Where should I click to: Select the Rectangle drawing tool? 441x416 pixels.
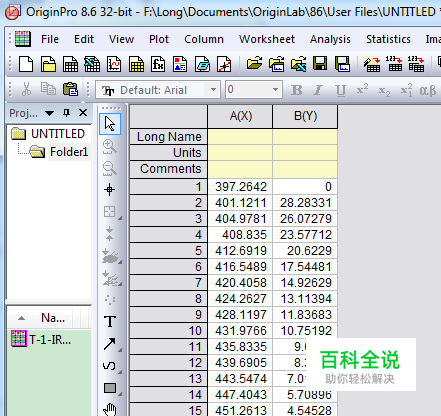110,388
